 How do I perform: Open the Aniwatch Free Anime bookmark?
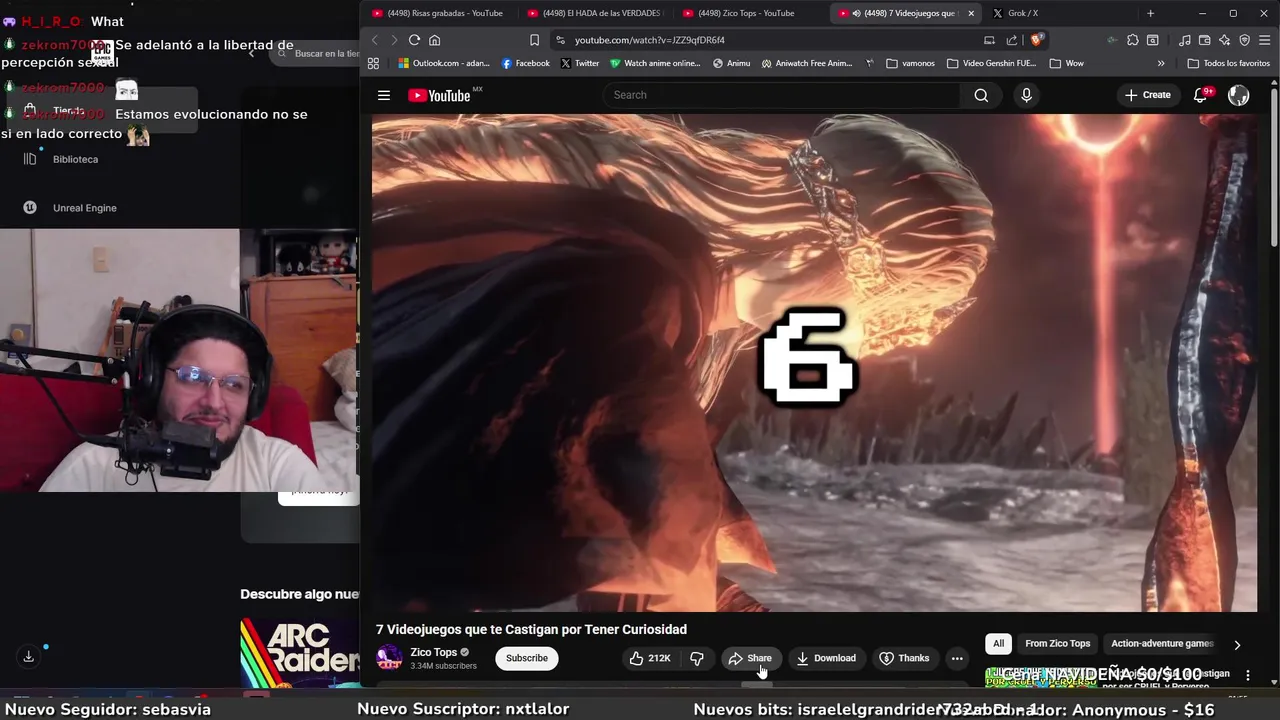pyautogui.click(x=807, y=63)
